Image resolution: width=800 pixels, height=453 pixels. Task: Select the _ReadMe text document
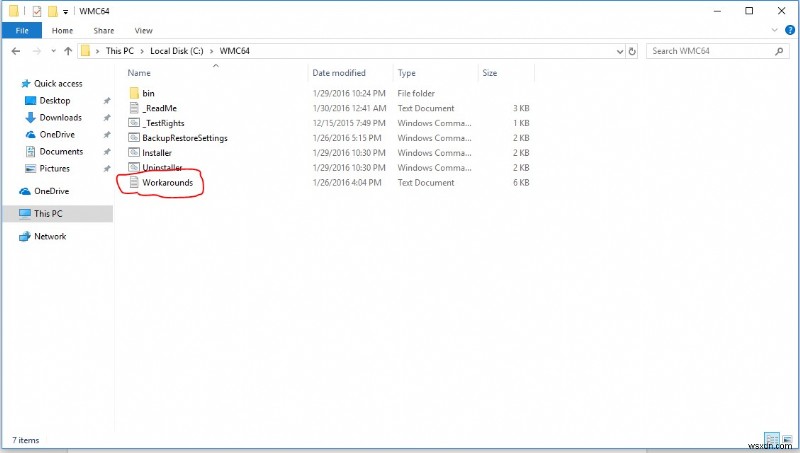point(160,108)
